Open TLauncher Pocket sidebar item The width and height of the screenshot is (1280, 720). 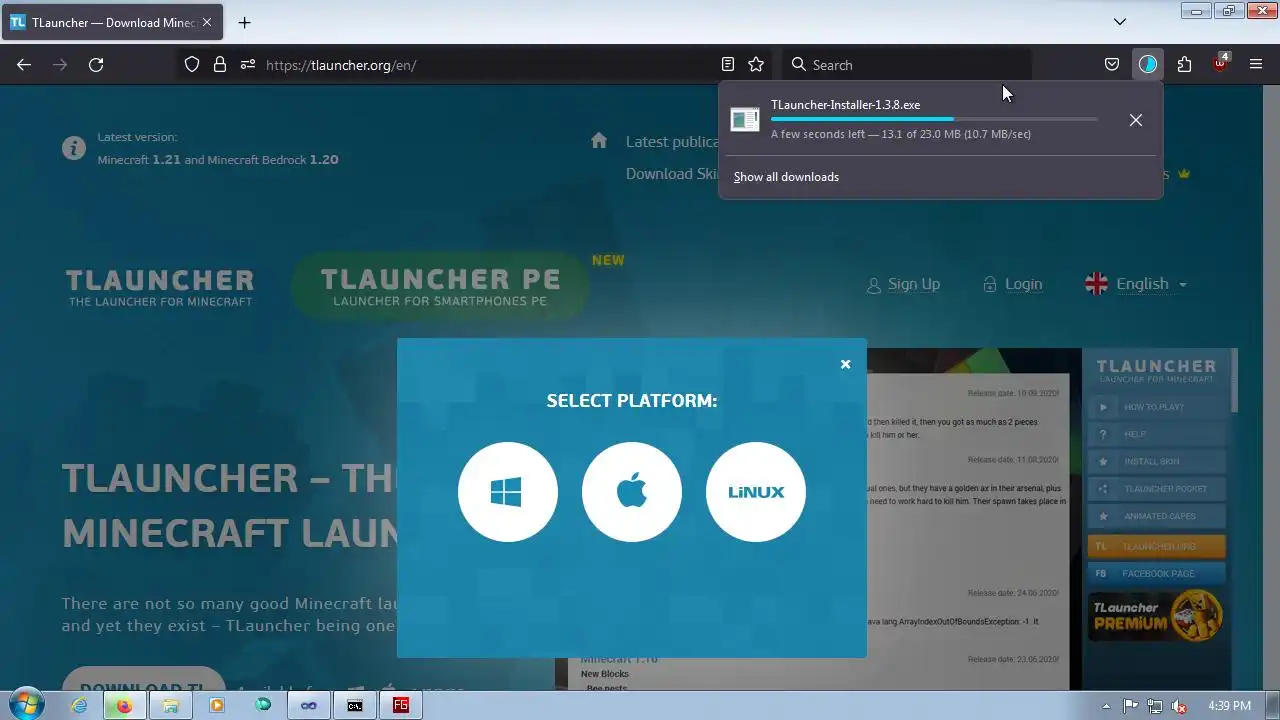point(1156,489)
